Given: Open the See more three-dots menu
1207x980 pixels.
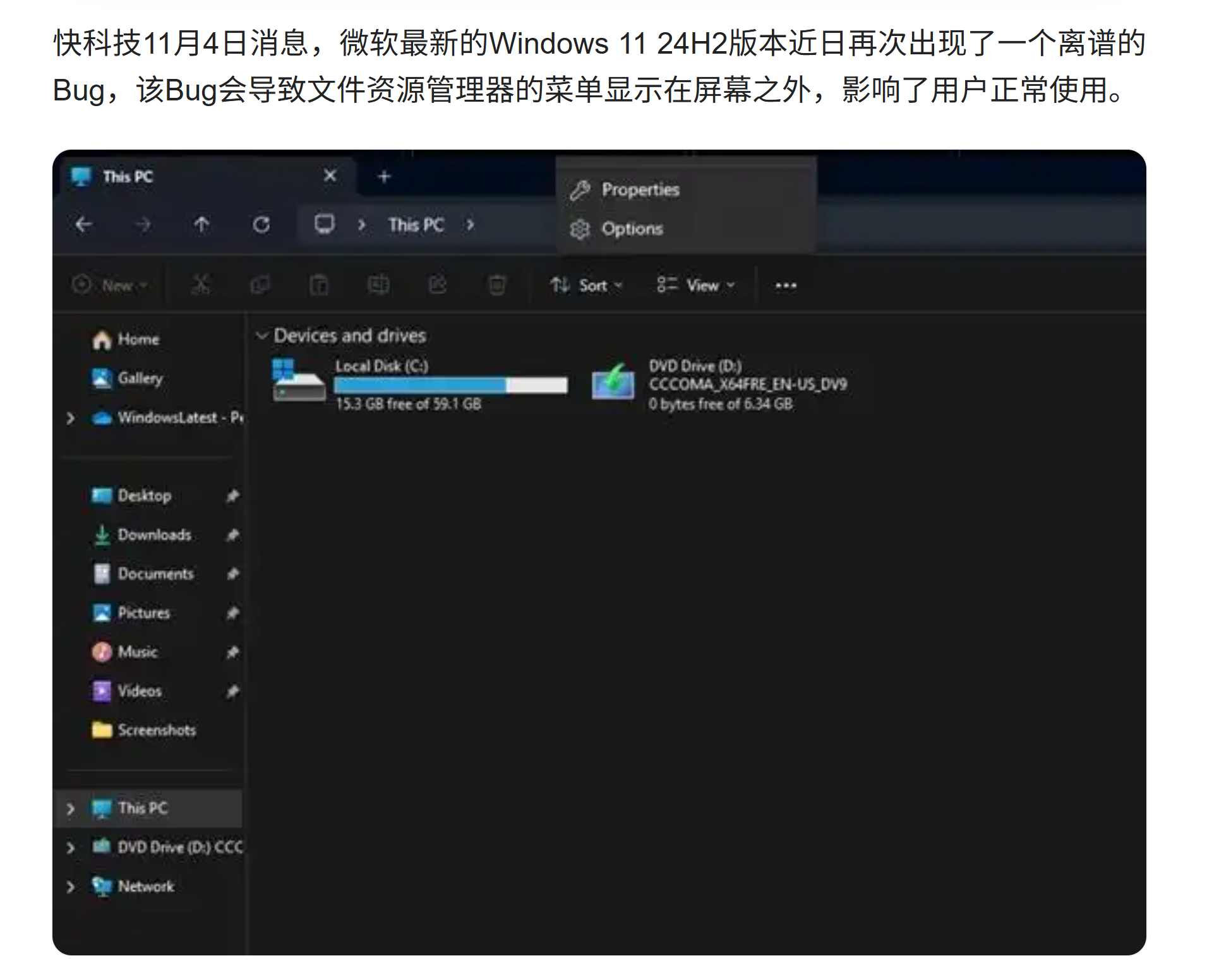Looking at the screenshot, I should pyautogui.click(x=786, y=285).
